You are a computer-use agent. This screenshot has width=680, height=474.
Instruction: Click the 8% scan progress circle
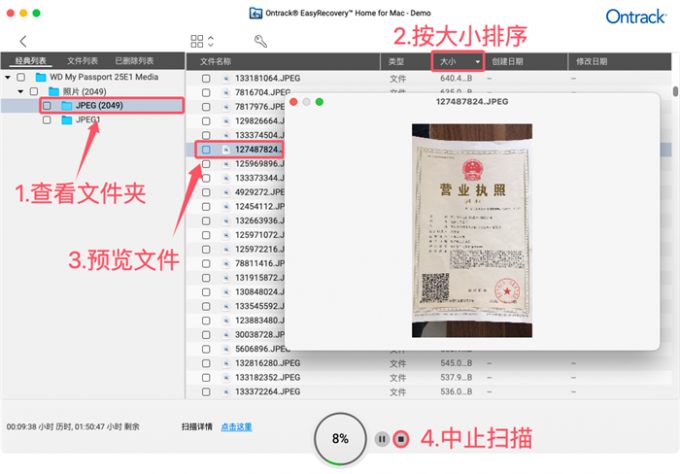pyautogui.click(x=340, y=439)
